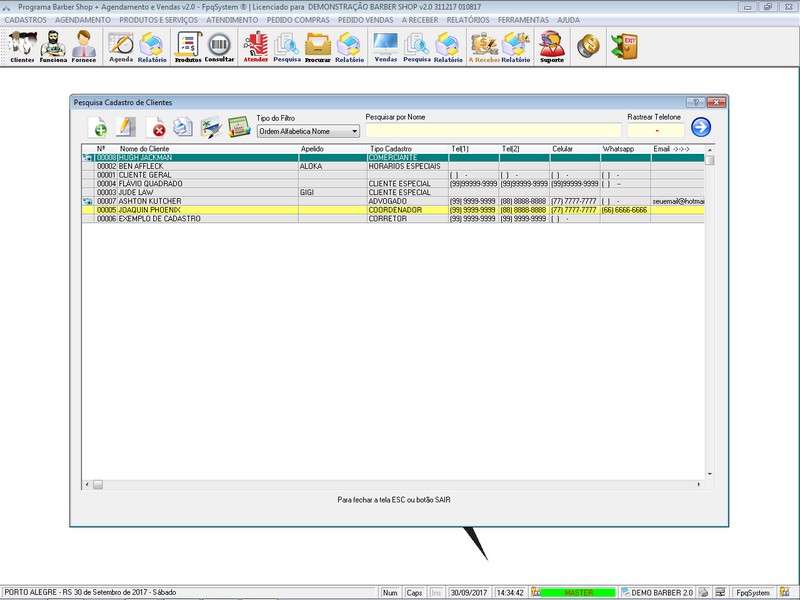Open the PRODUTOS E SERVIÇOS menu
Viewport: 800px width, 600px height.
(x=158, y=20)
